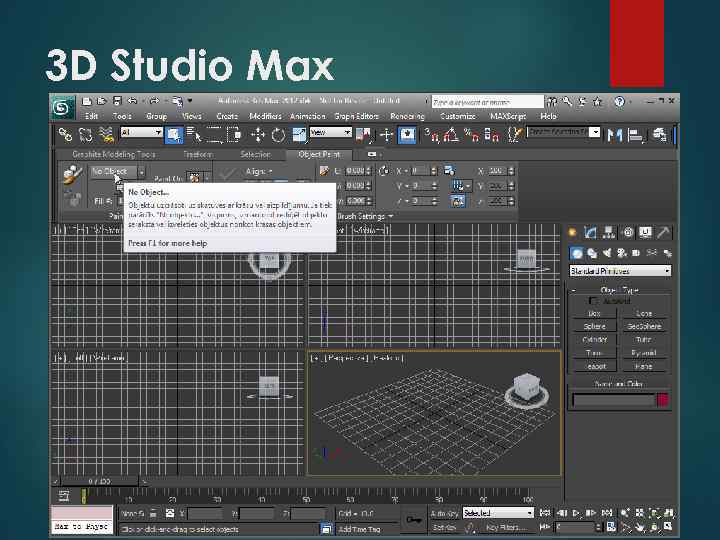The width and height of the screenshot is (720, 540).
Task: Open Select by Name list icon
Action: click(x=194, y=135)
